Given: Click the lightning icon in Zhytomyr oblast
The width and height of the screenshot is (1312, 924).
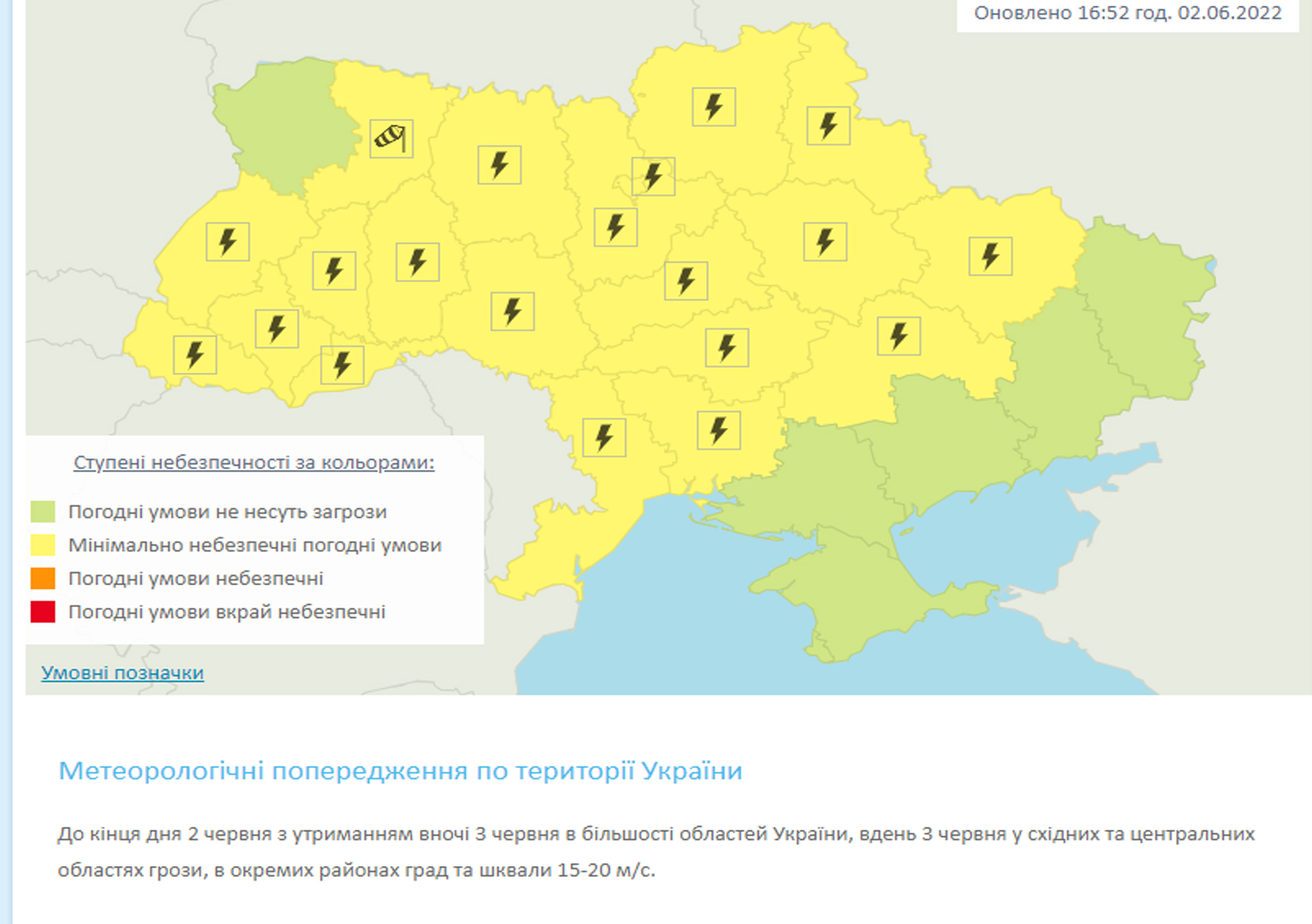Looking at the screenshot, I should (499, 165).
